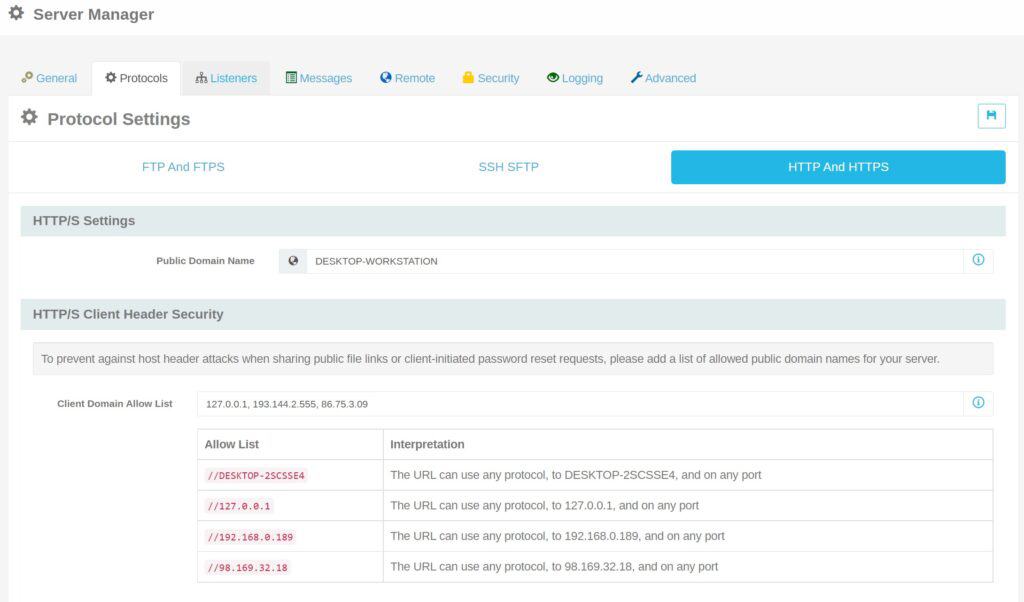Select the SSH SFTP section
Screen dimensions: 1024x602
[x=508, y=167]
